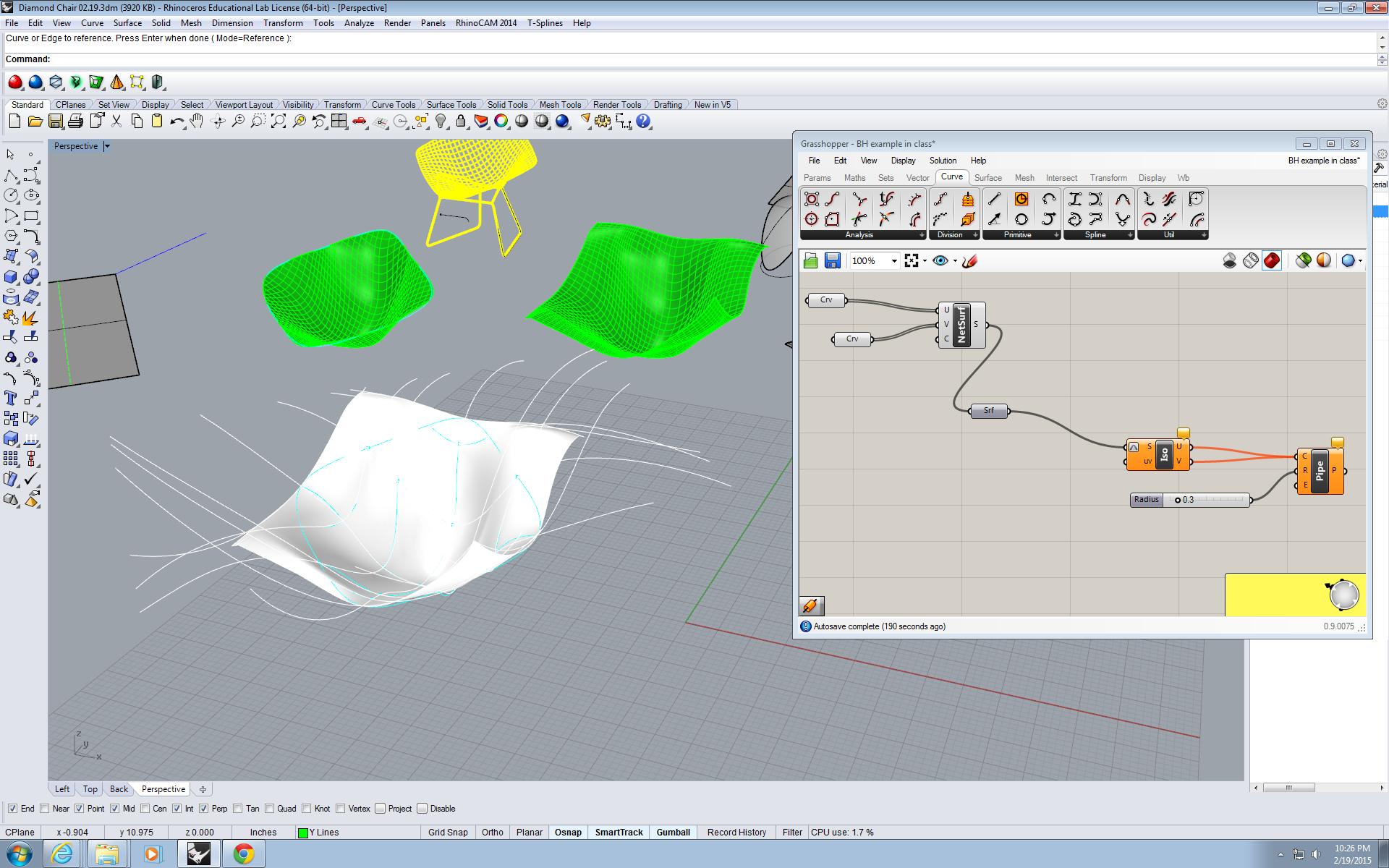Viewport: 1389px width, 868px height.
Task: Enable the Quad osnap checkbox
Action: coord(270,809)
